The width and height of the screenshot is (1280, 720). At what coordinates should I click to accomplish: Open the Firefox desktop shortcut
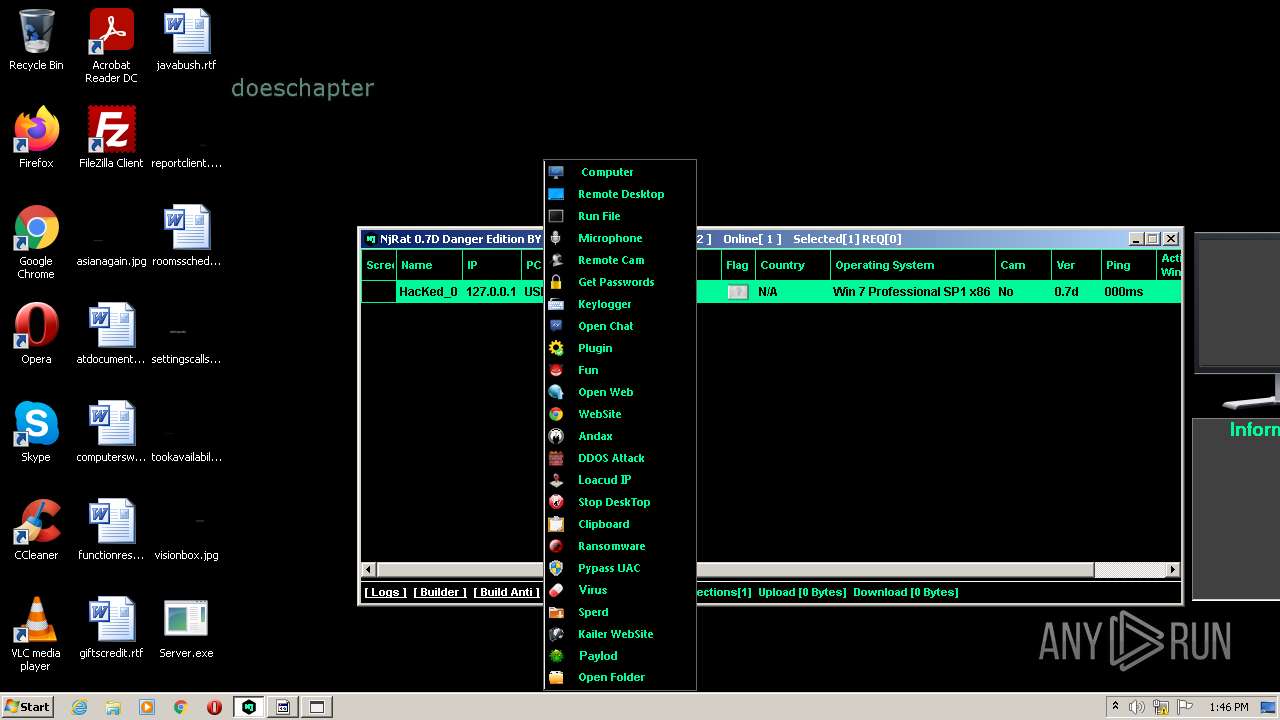pyautogui.click(x=36, y=138)
